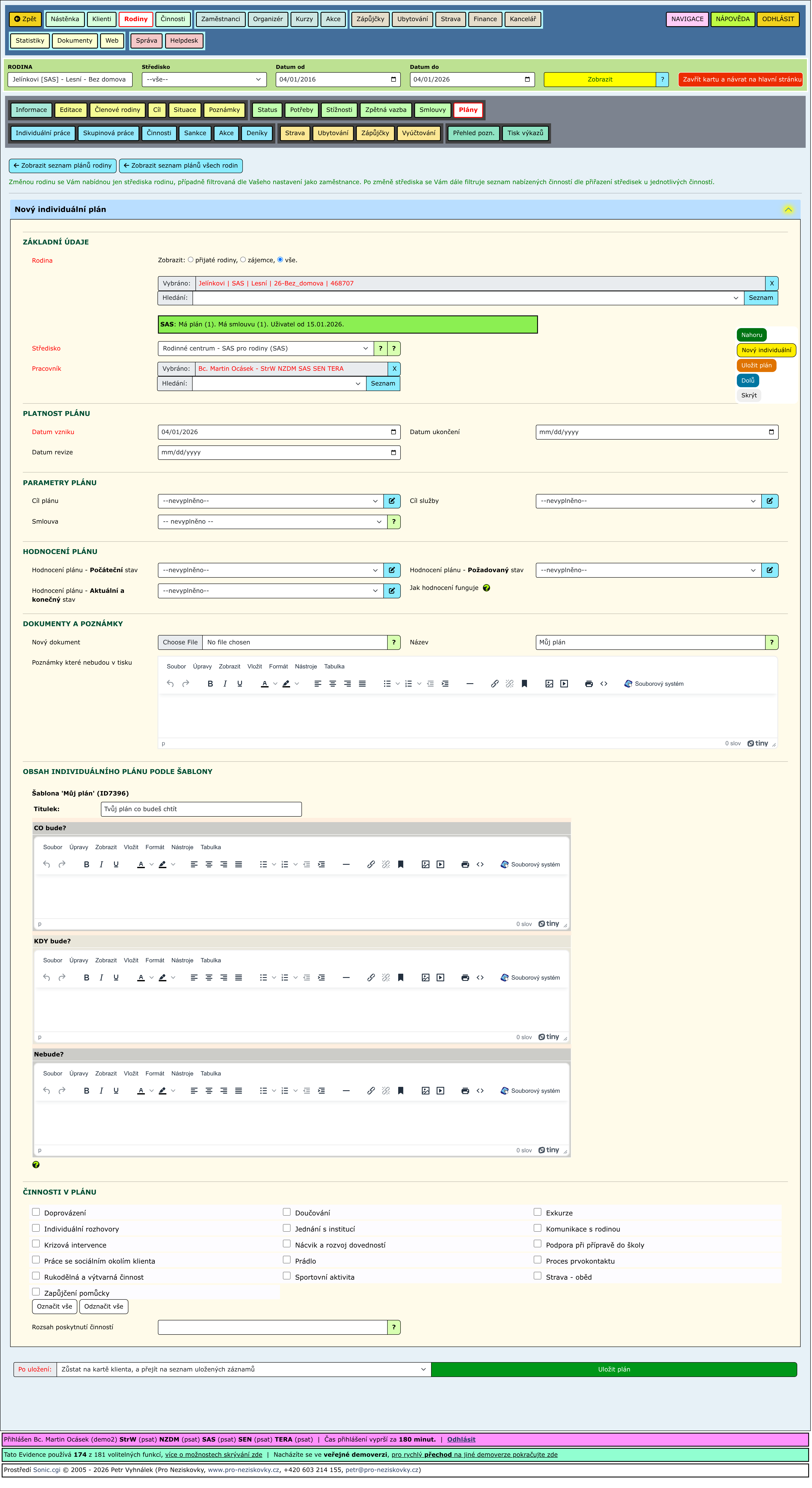Expand Rodinné centrum SAS středisko dropdown
The width and height of the screenshot is (812, 1488).
click(x=266, y=349)
